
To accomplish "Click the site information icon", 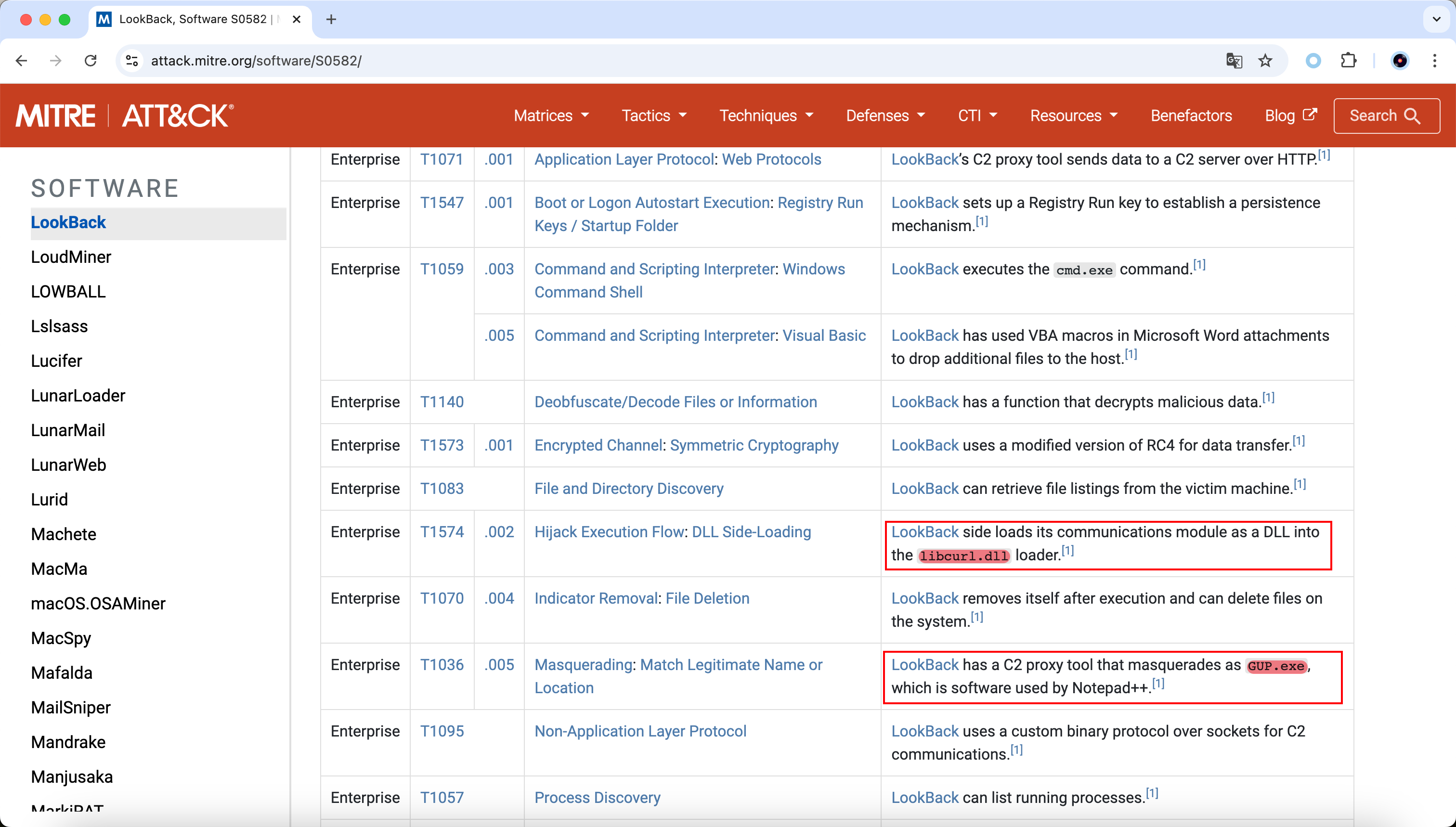I will click(x=132, y=61).
